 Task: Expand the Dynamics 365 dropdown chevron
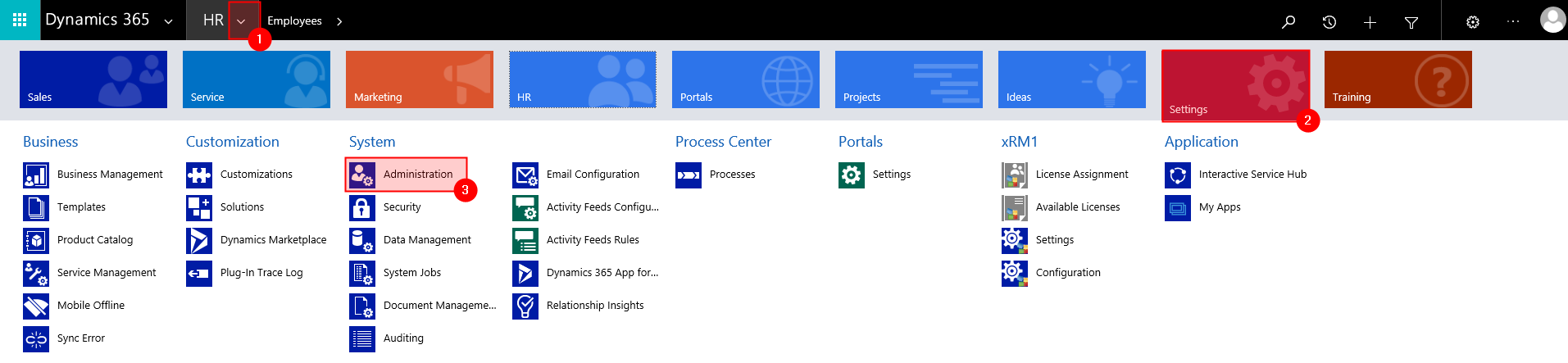[x=168, y=22]
